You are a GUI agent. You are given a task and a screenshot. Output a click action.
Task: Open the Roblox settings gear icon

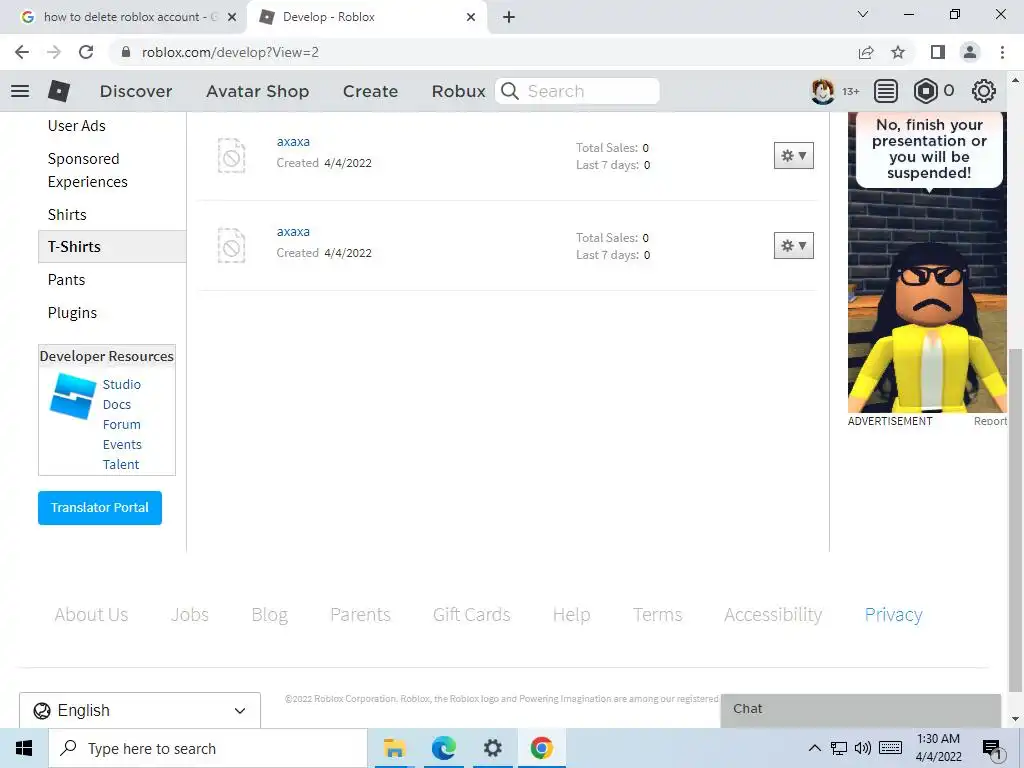pos(984,91)
